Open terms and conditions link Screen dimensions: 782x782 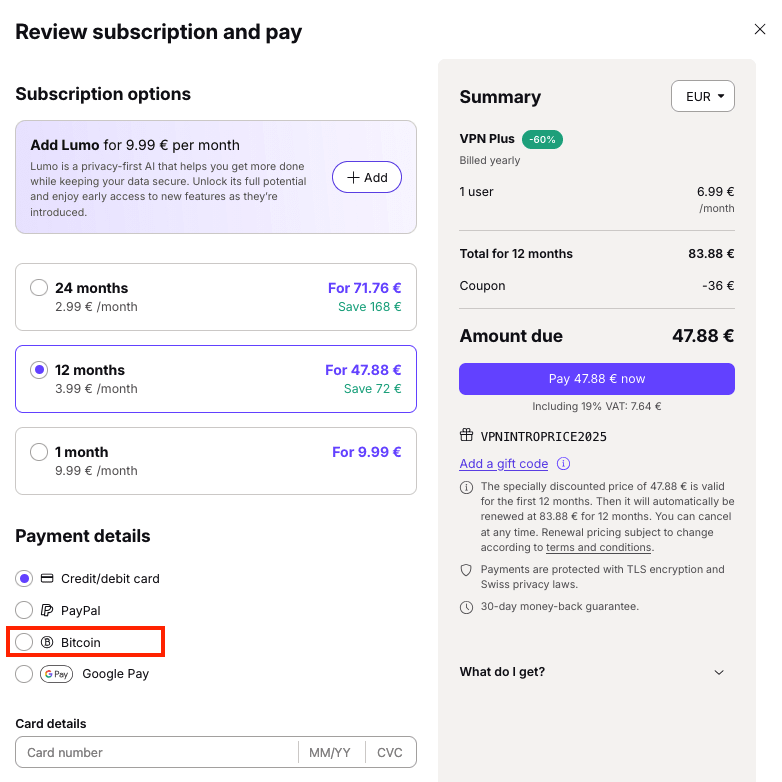pos(598,547)
